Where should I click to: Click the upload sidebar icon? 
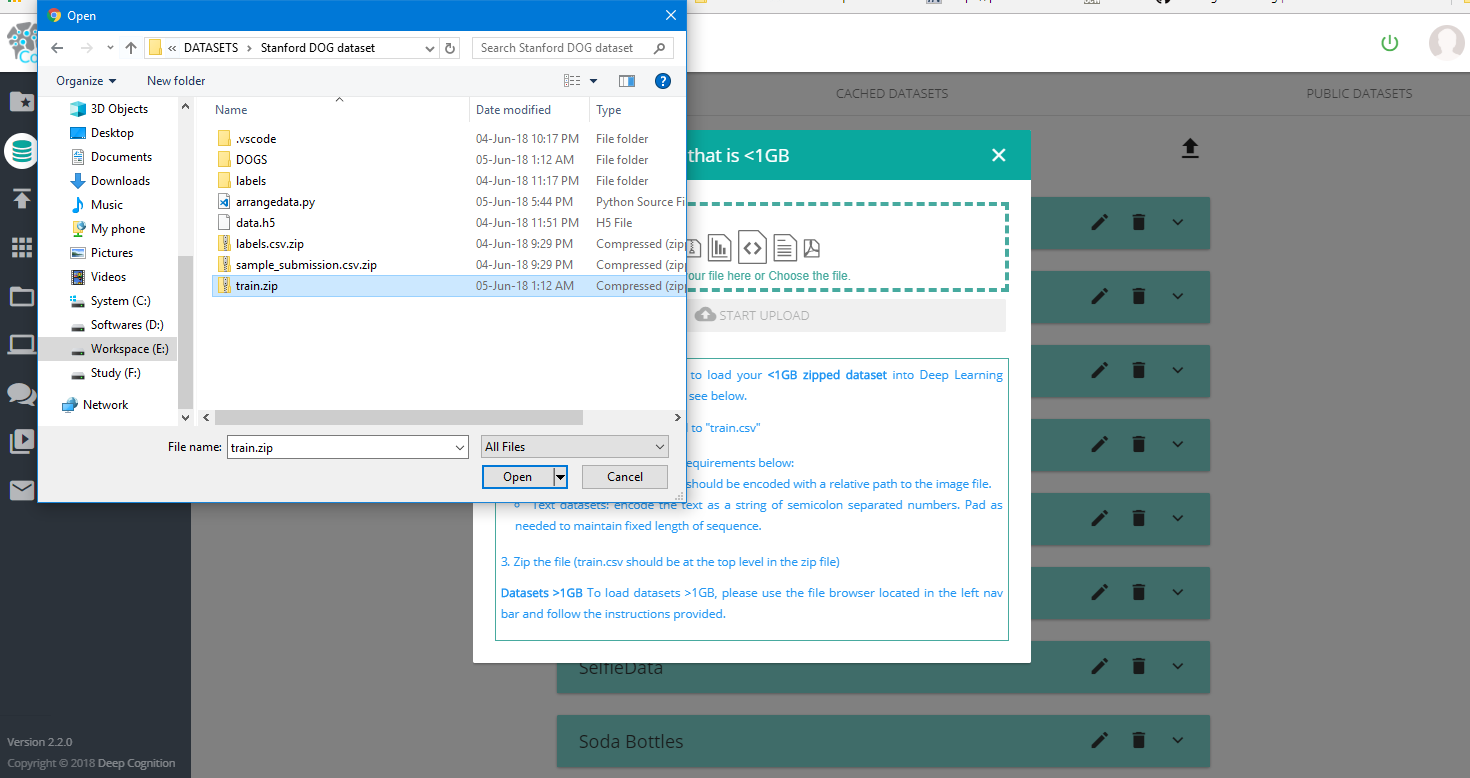21,199
